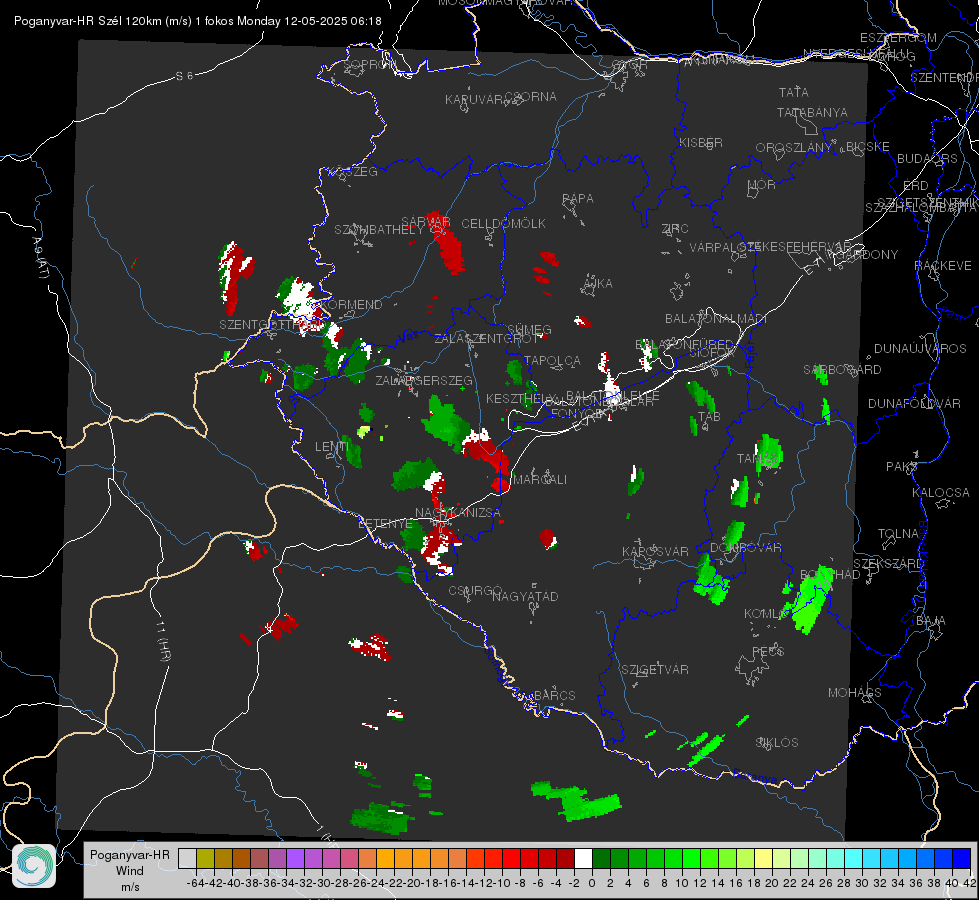979x900 pixels.
Task: Click the CSURGÓ label
Action: 475,590
